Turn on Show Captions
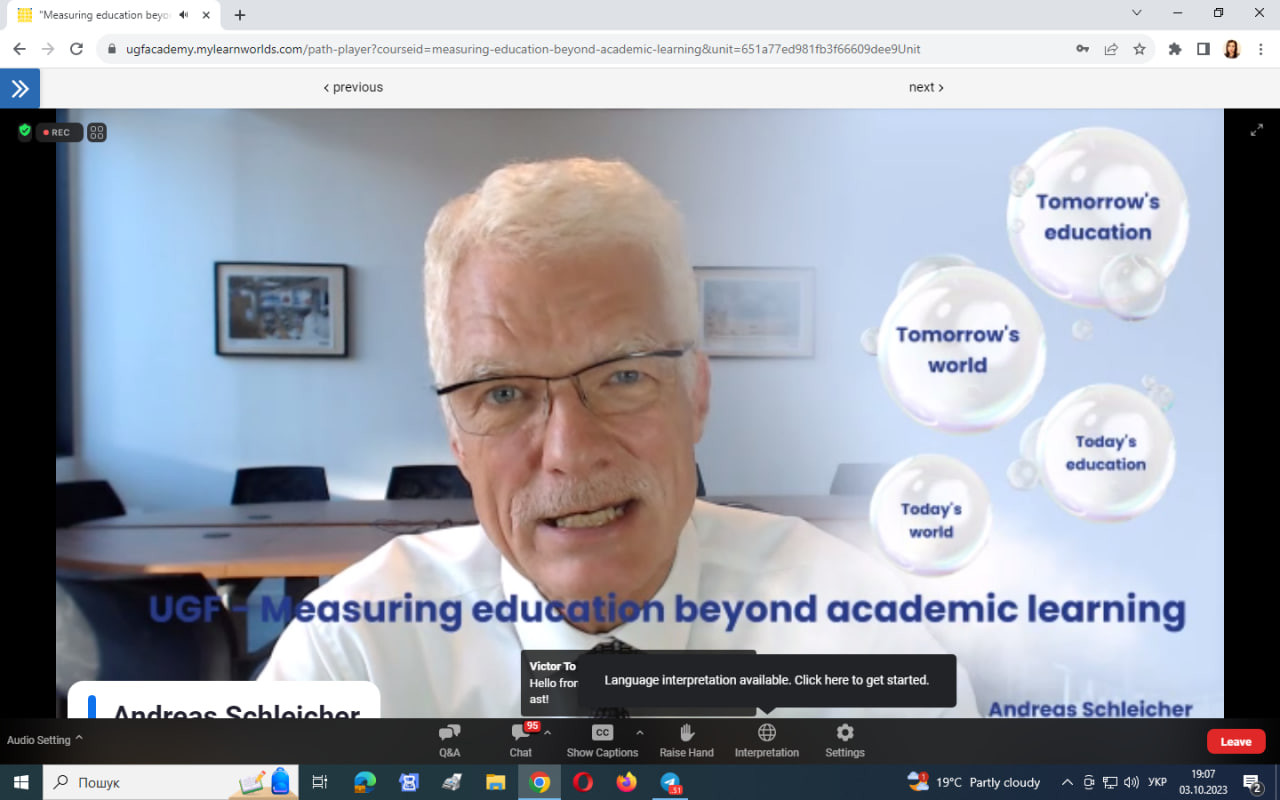1280x800 pixels. pyautogui.click(x=602, y=740)
